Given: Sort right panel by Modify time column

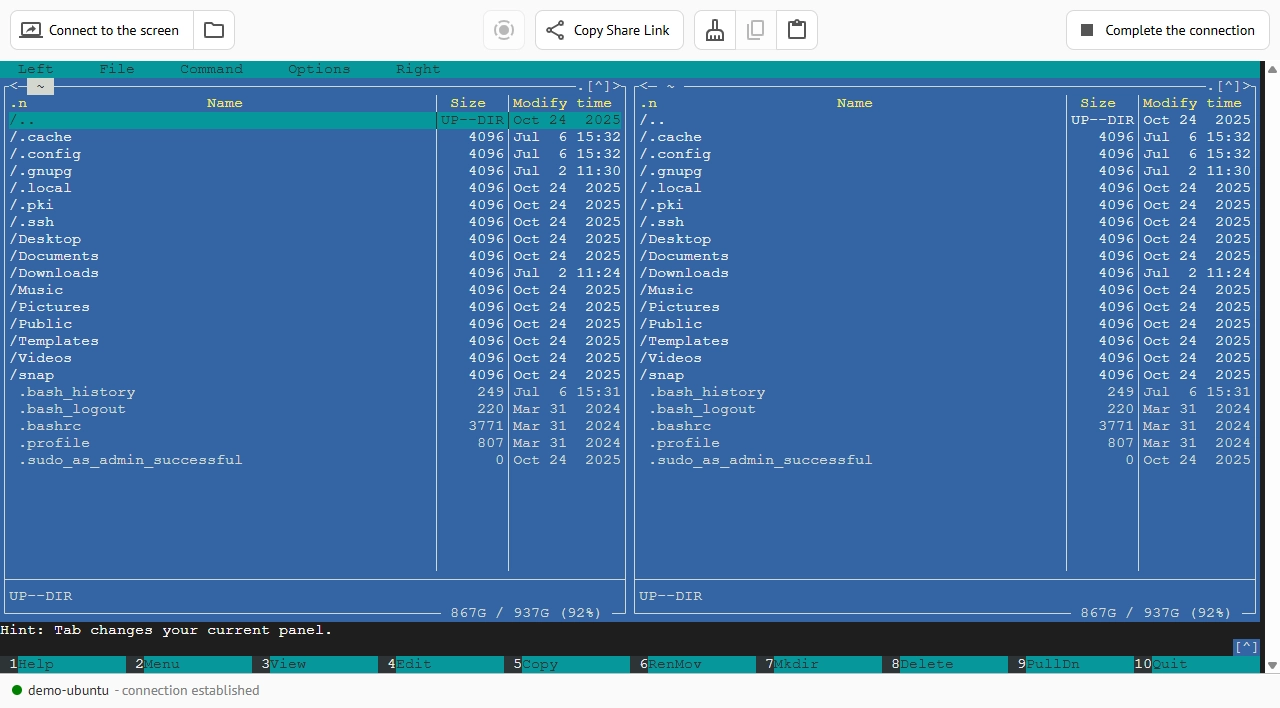Looking at the screenshot, I should tap(1192, 103).
